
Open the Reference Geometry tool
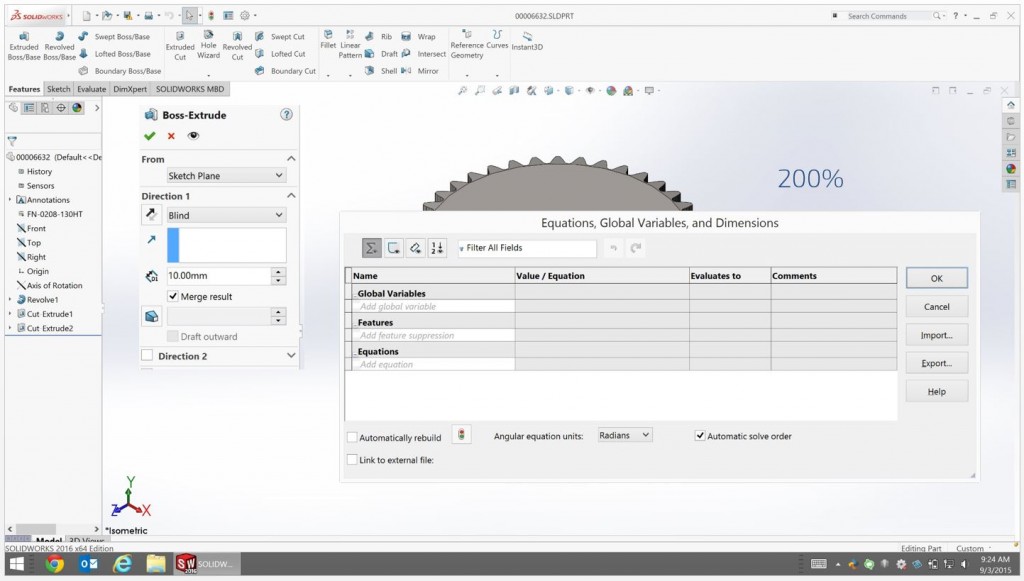(467, 38)
